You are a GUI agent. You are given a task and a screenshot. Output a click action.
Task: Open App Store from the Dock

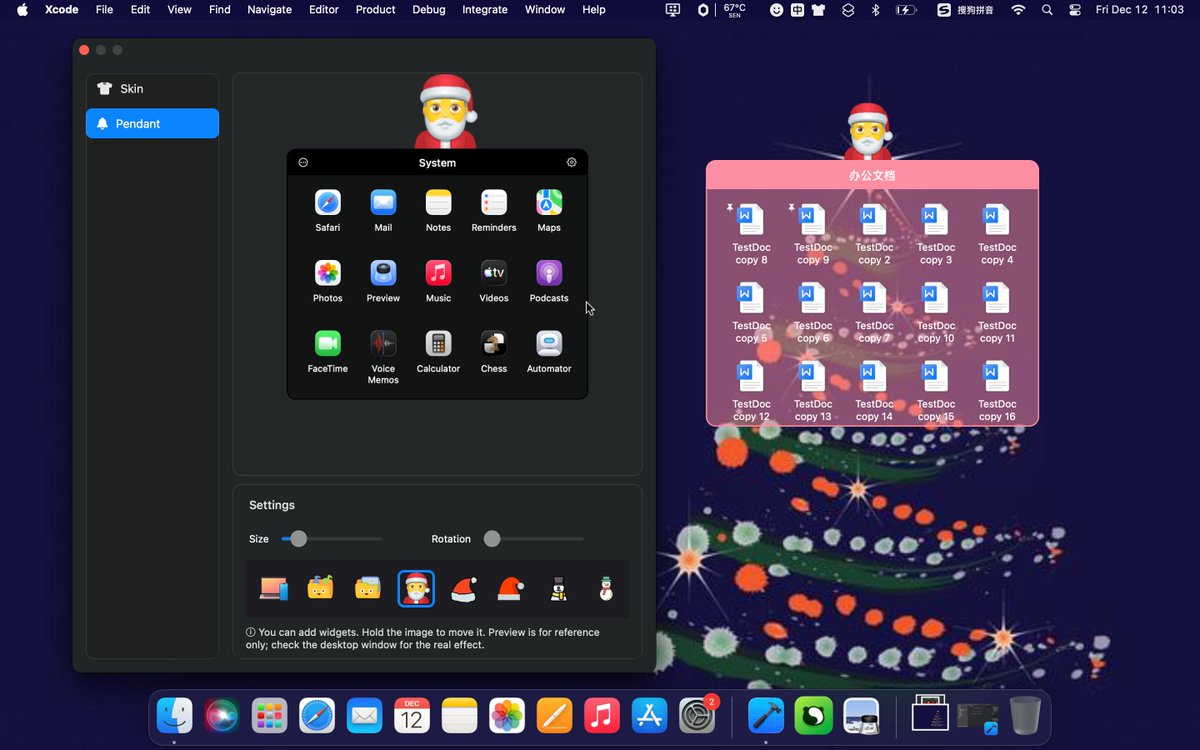tap(649, 716)
